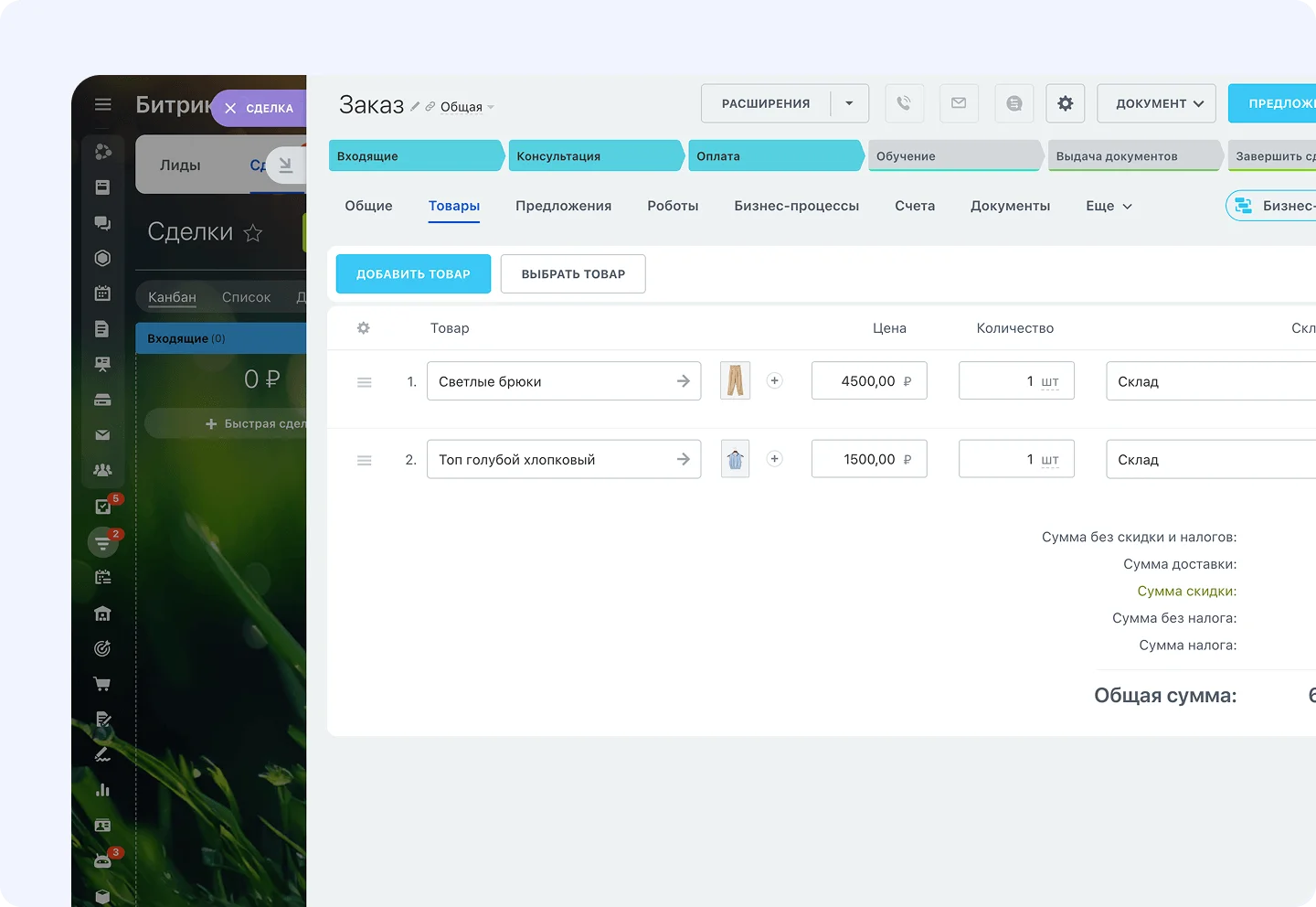Open the ДОКУМЕНТ dropdown
1316x907 pixels.
coord(1157,103)
